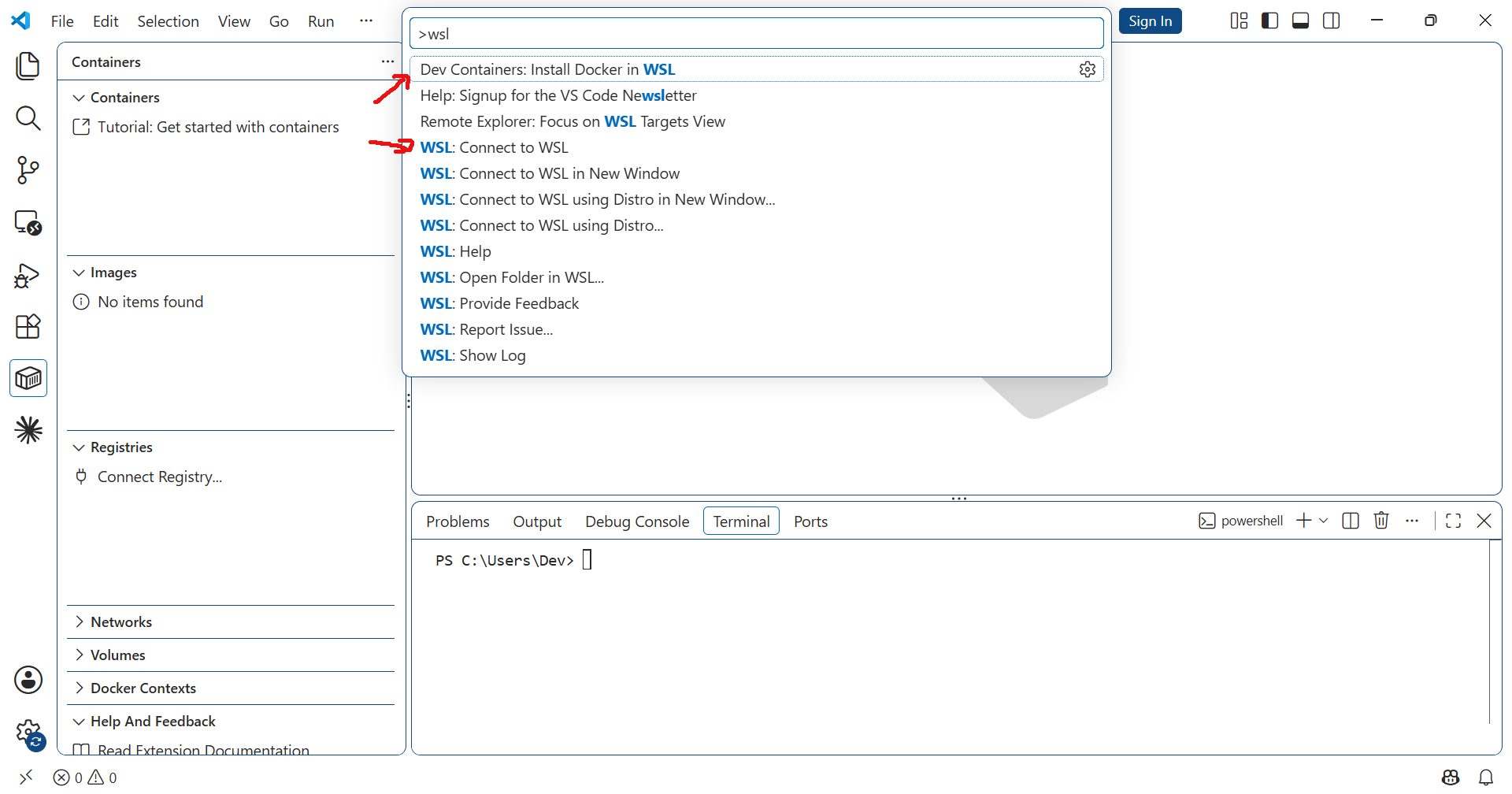Show errors and warnings in status bar
The height and width of the screenshot is (794, 1512).
point(85,777)
